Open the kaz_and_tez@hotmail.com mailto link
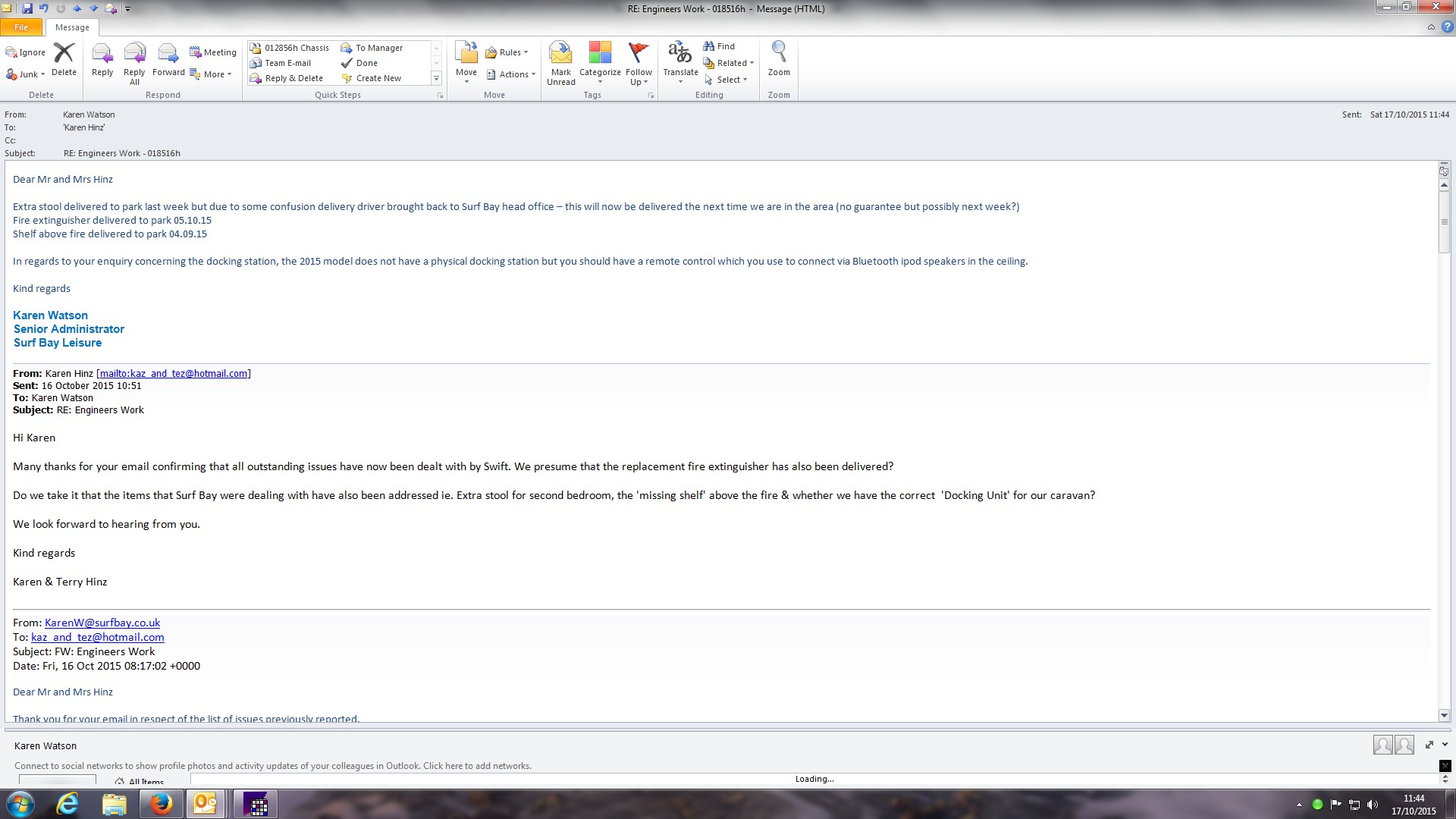1456x819 pixels. click(x=174, y=373)
